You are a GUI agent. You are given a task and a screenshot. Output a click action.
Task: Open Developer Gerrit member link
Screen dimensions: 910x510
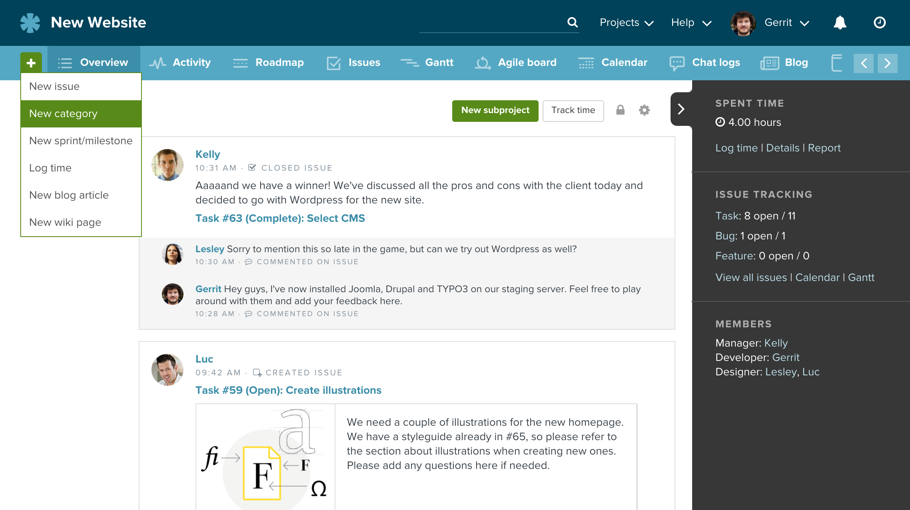point(786,357)
